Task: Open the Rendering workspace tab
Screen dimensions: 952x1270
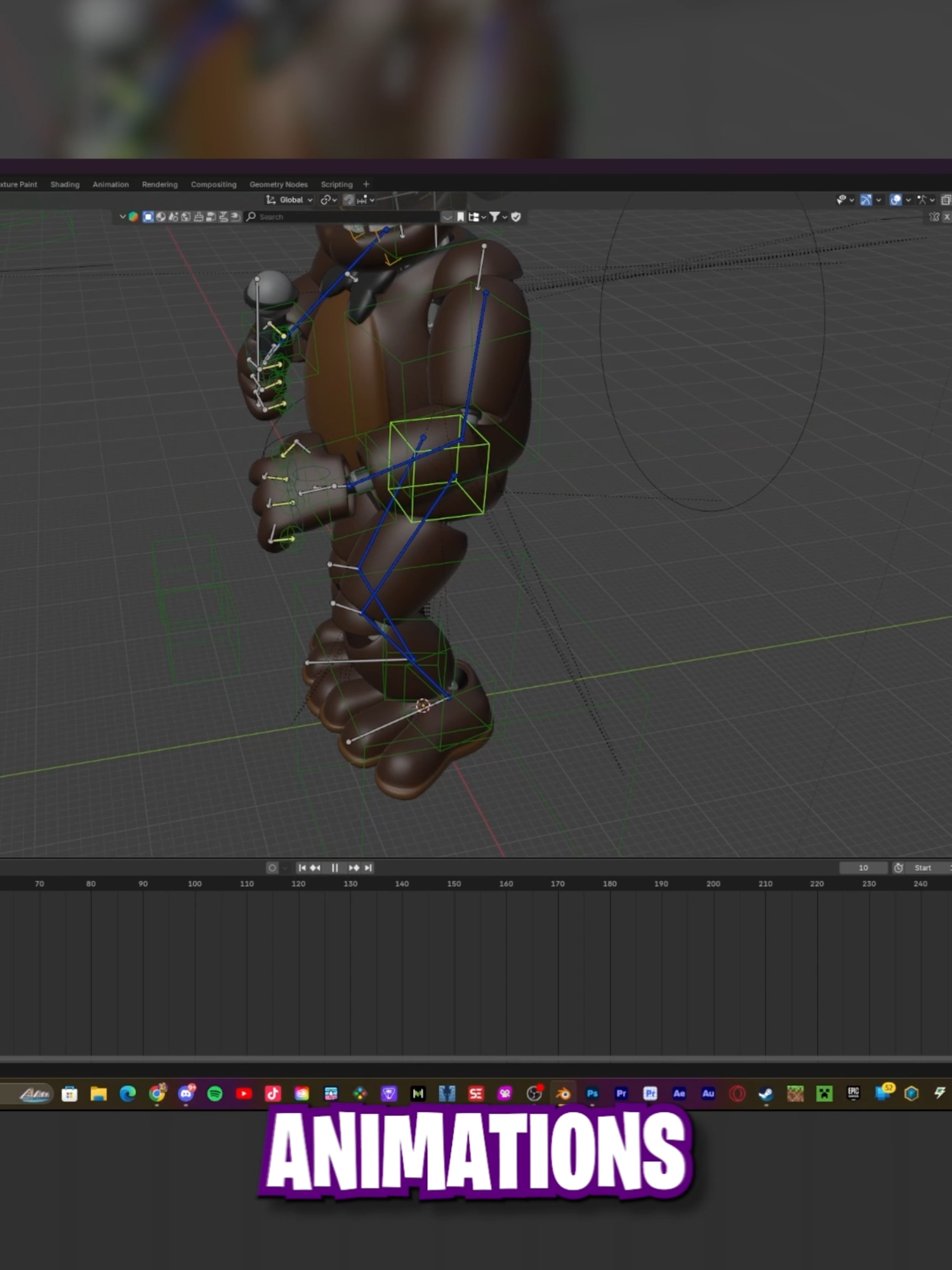Action: click(160, 184)
